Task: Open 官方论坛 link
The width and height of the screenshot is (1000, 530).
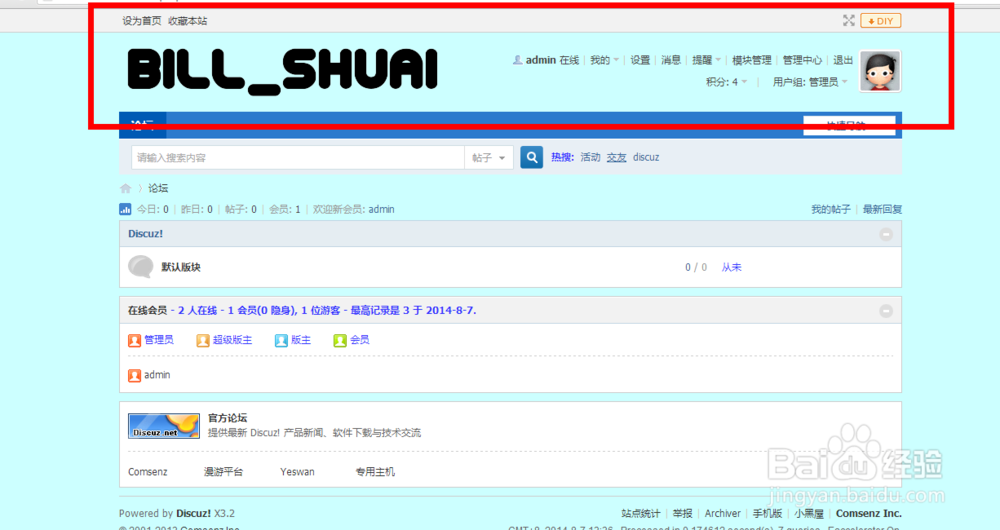Action: pyautogui.click(x=228, y=418)
